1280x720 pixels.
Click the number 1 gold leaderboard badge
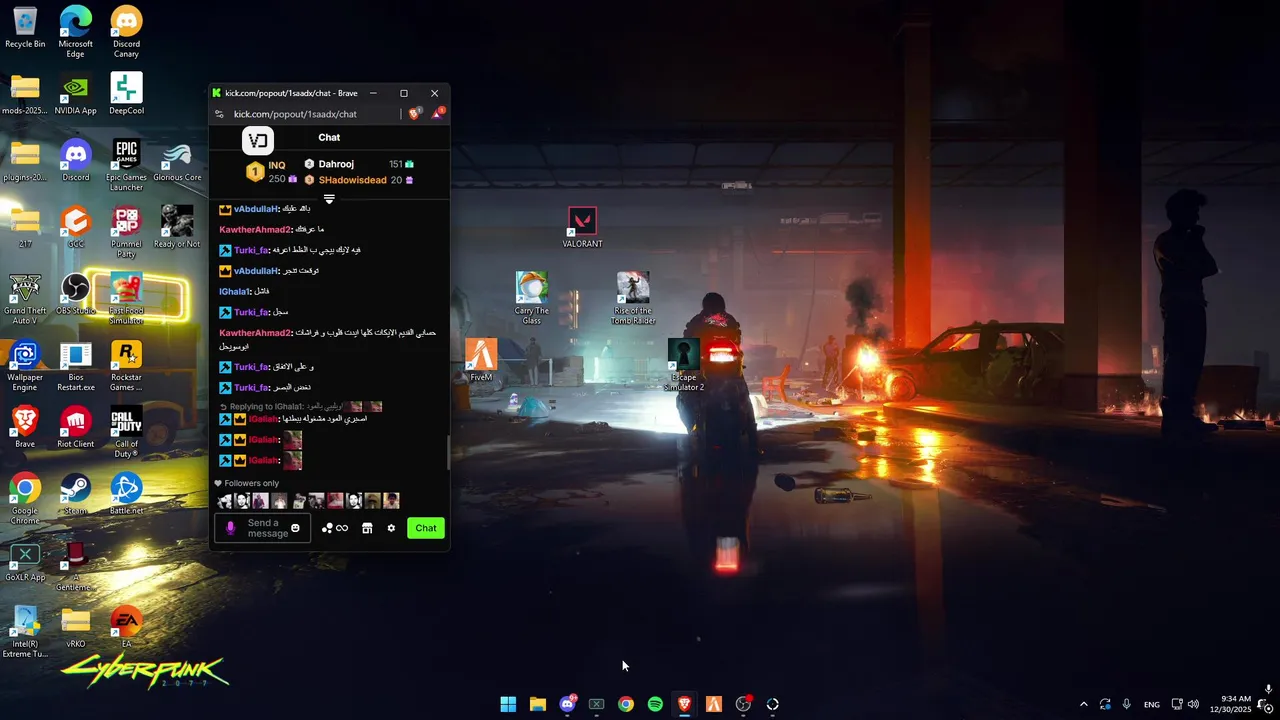(255, 172)
